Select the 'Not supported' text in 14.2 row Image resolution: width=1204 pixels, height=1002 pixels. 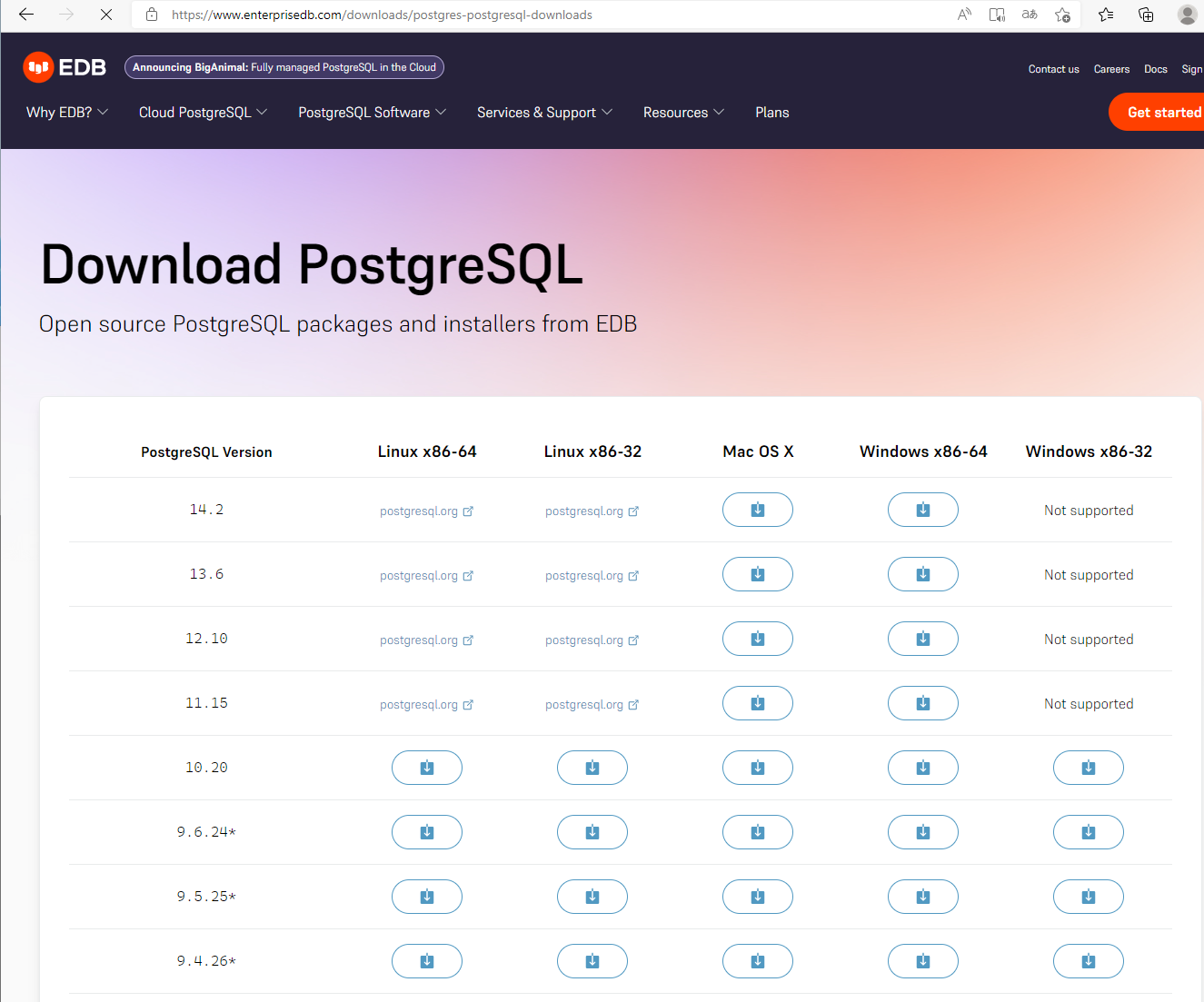(1089, 511)
